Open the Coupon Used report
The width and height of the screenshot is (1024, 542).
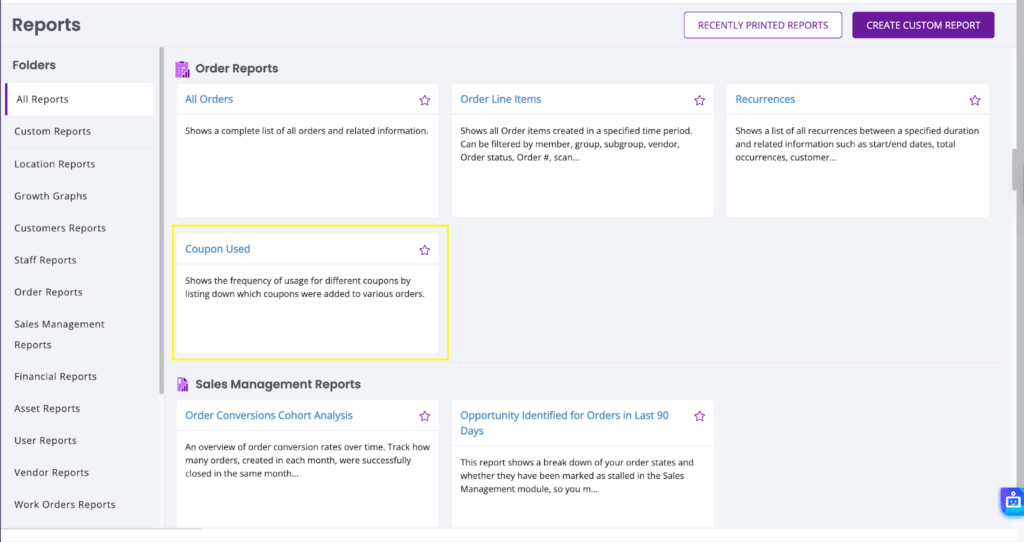pyautogui.click(x=217, y=249)
